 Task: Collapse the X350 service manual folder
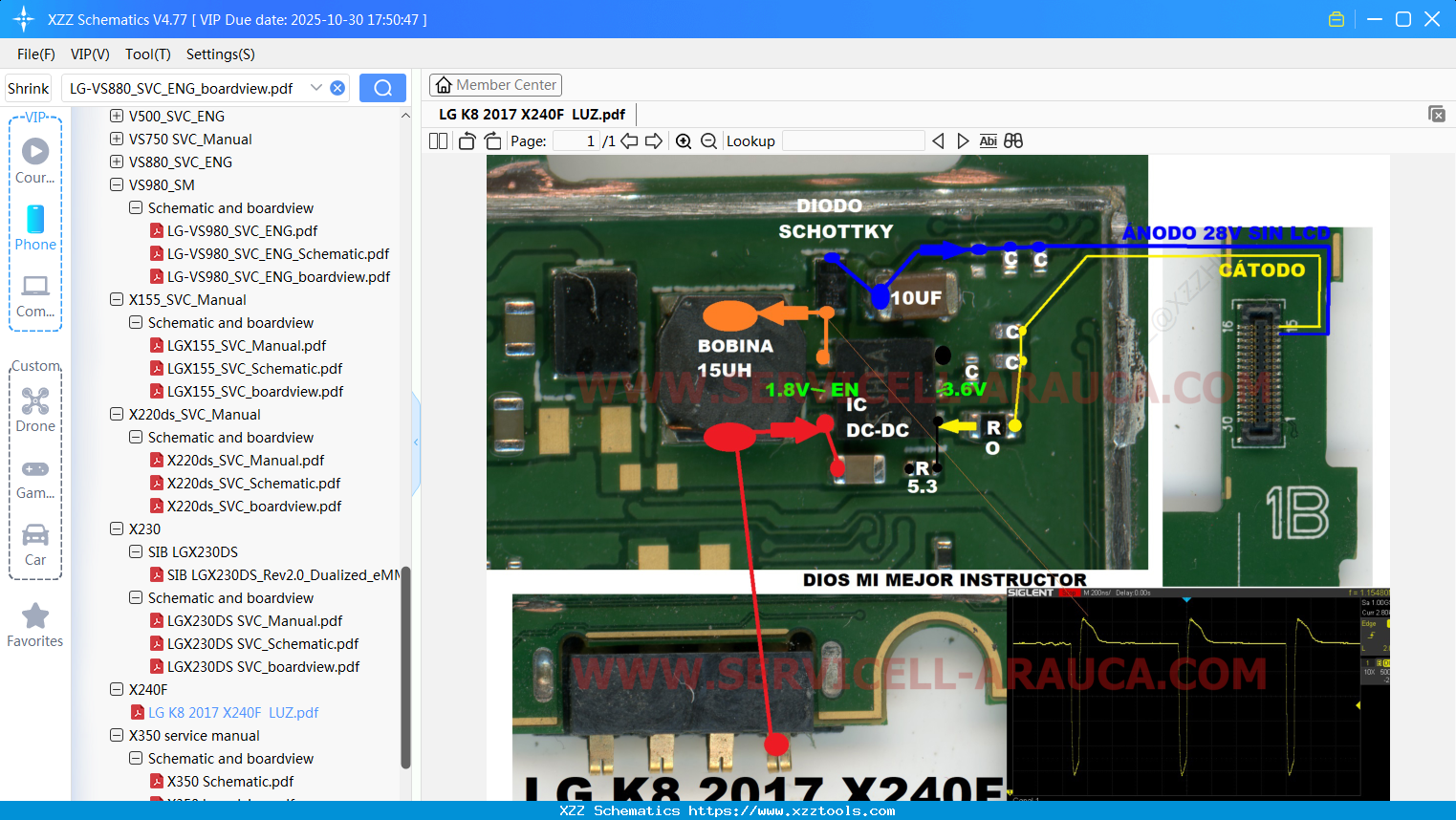[x=117, y=736]
